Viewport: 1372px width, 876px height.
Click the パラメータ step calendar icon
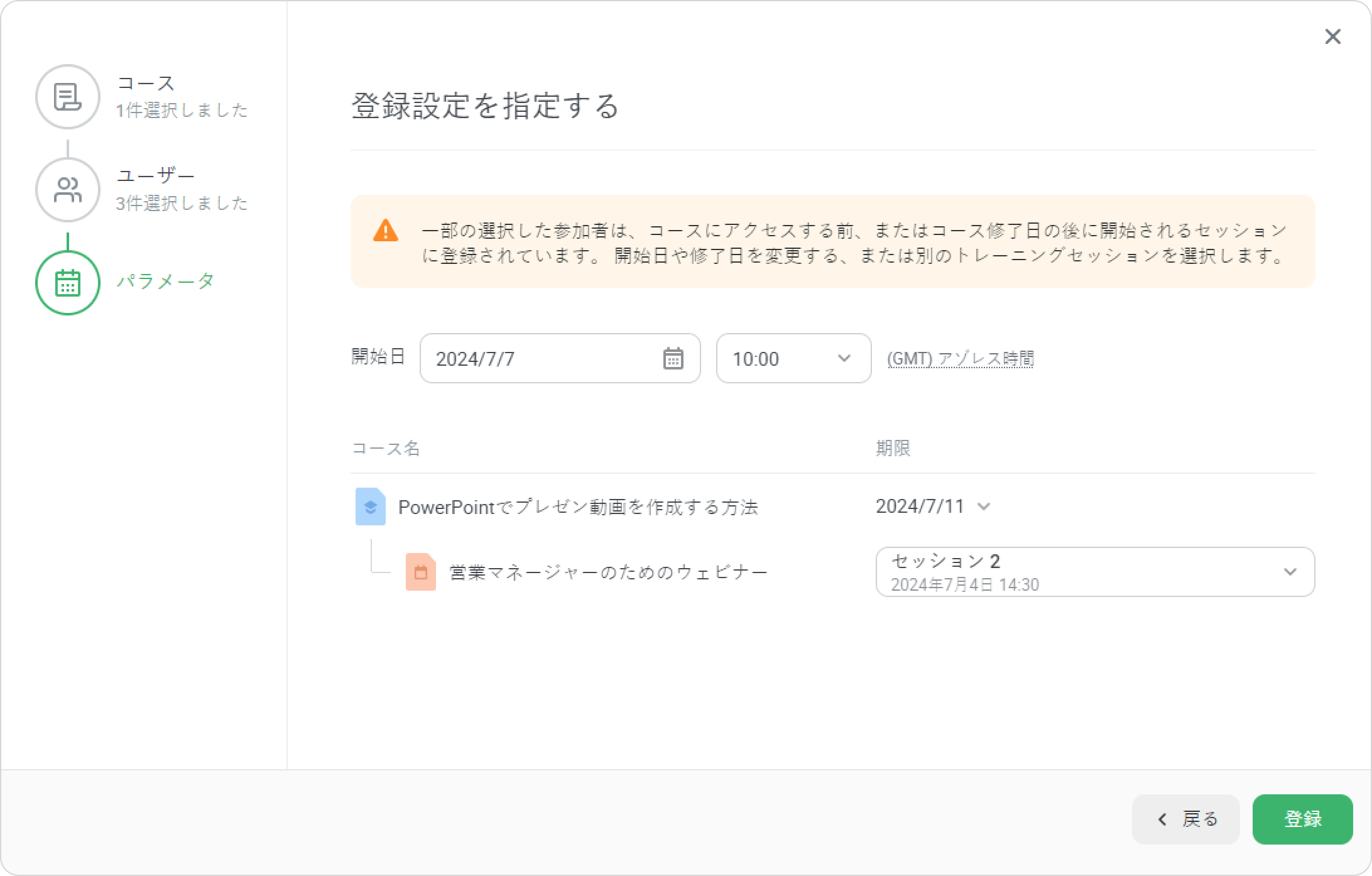(67, 283)
